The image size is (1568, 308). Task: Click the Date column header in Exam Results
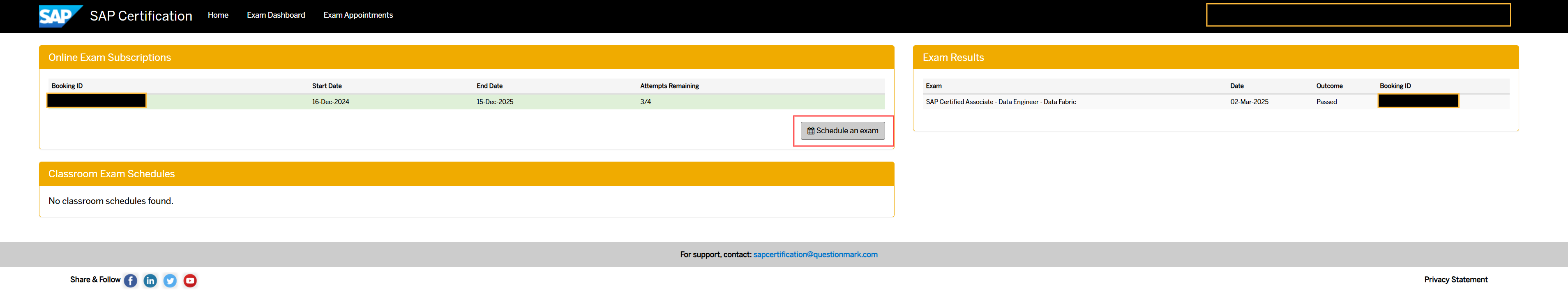coord(1237,86)
